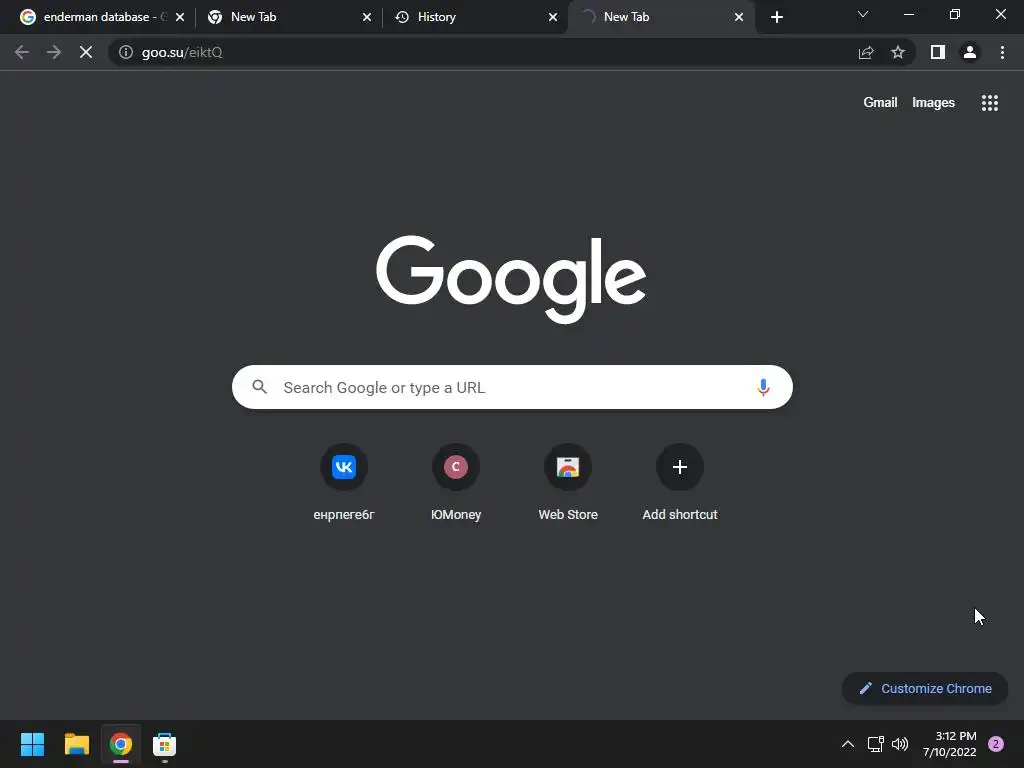
Task: Click Customize Chrome button
Action: pos(925,688)
